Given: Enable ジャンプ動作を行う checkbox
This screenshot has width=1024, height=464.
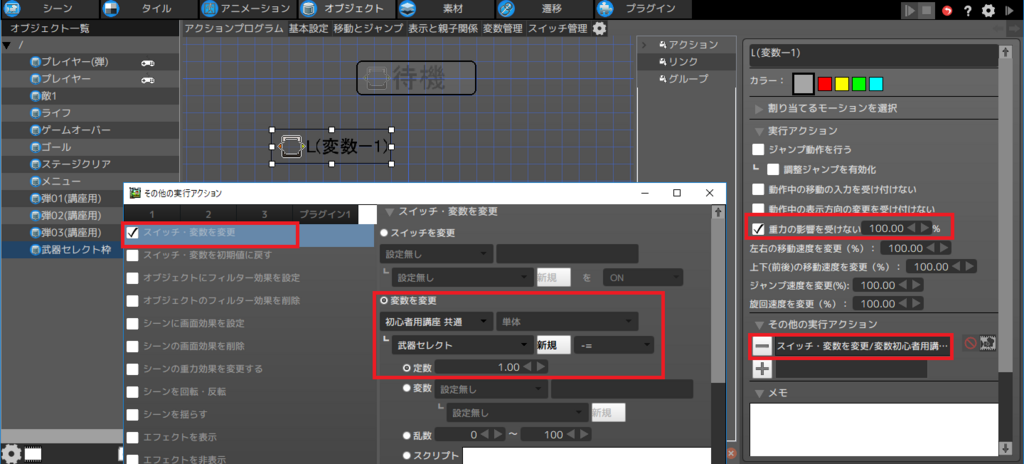Looking at the screenshot, I should point(758,149).
